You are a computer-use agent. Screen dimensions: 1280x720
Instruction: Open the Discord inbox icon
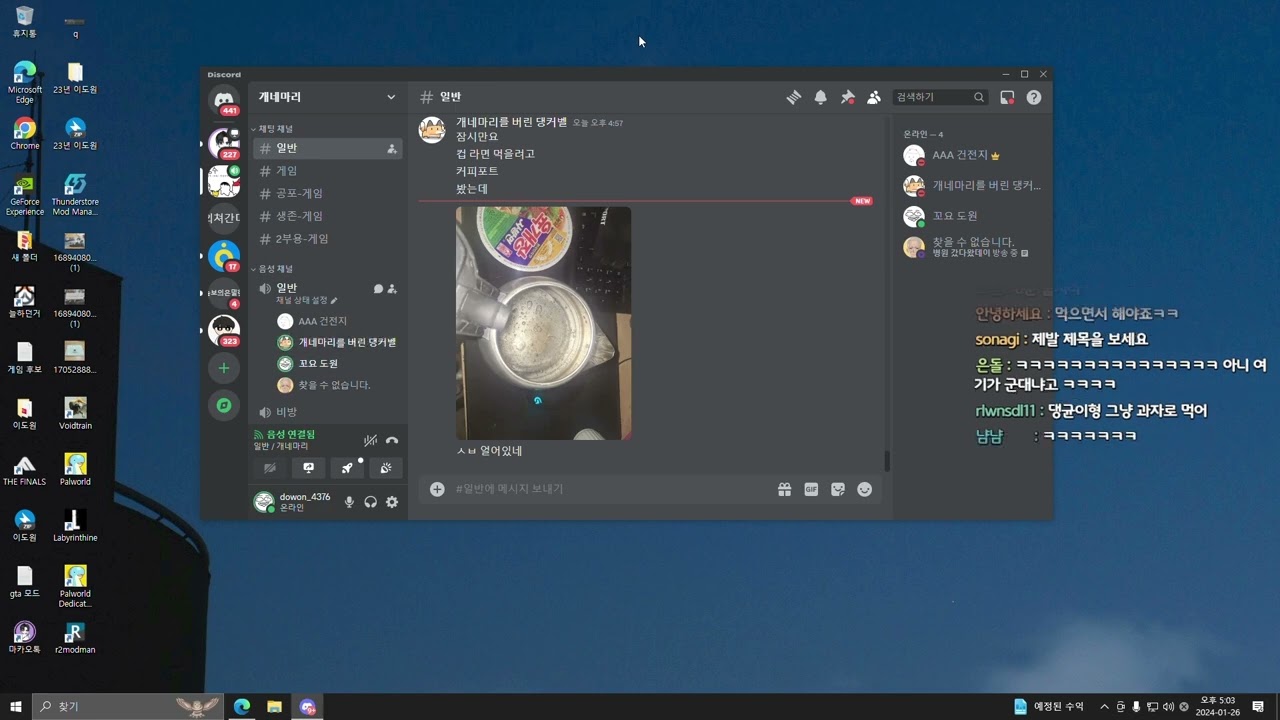[1007, 97]
